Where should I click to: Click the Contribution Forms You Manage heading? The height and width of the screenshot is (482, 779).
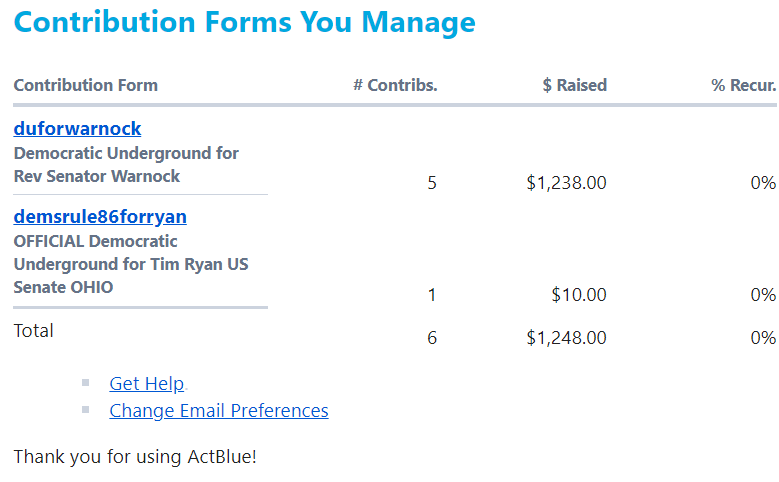point(245,22)
